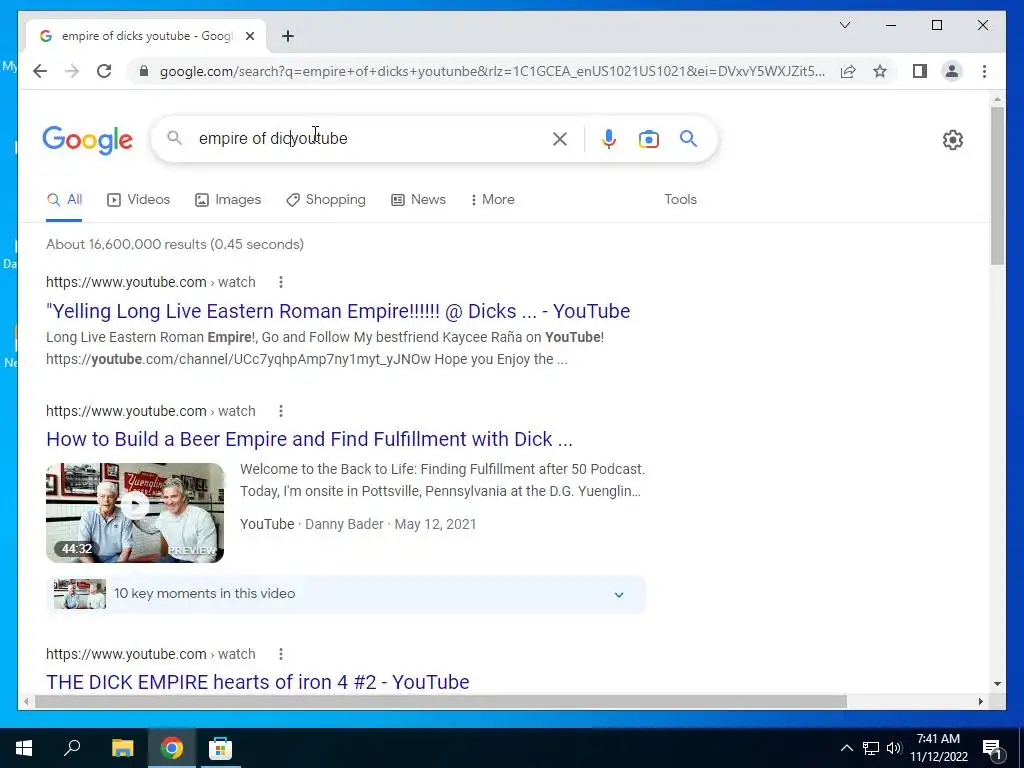The image size is (1024, 768).
Task: Play the 44:32 video thumbnail preview
Action: pyautogui.click(x=135, y=513)
